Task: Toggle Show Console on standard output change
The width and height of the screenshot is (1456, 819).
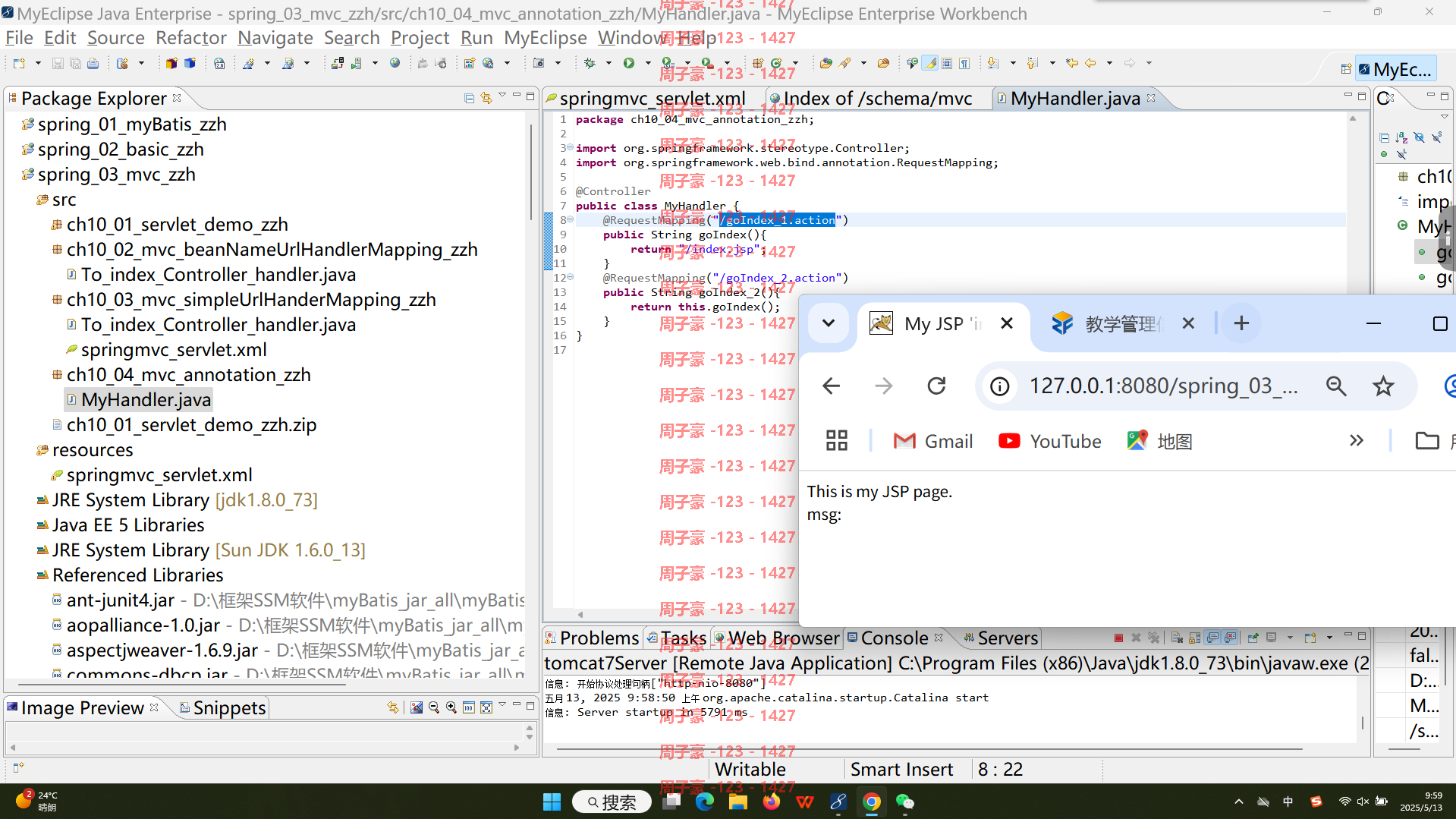Action: [1212, 638]
